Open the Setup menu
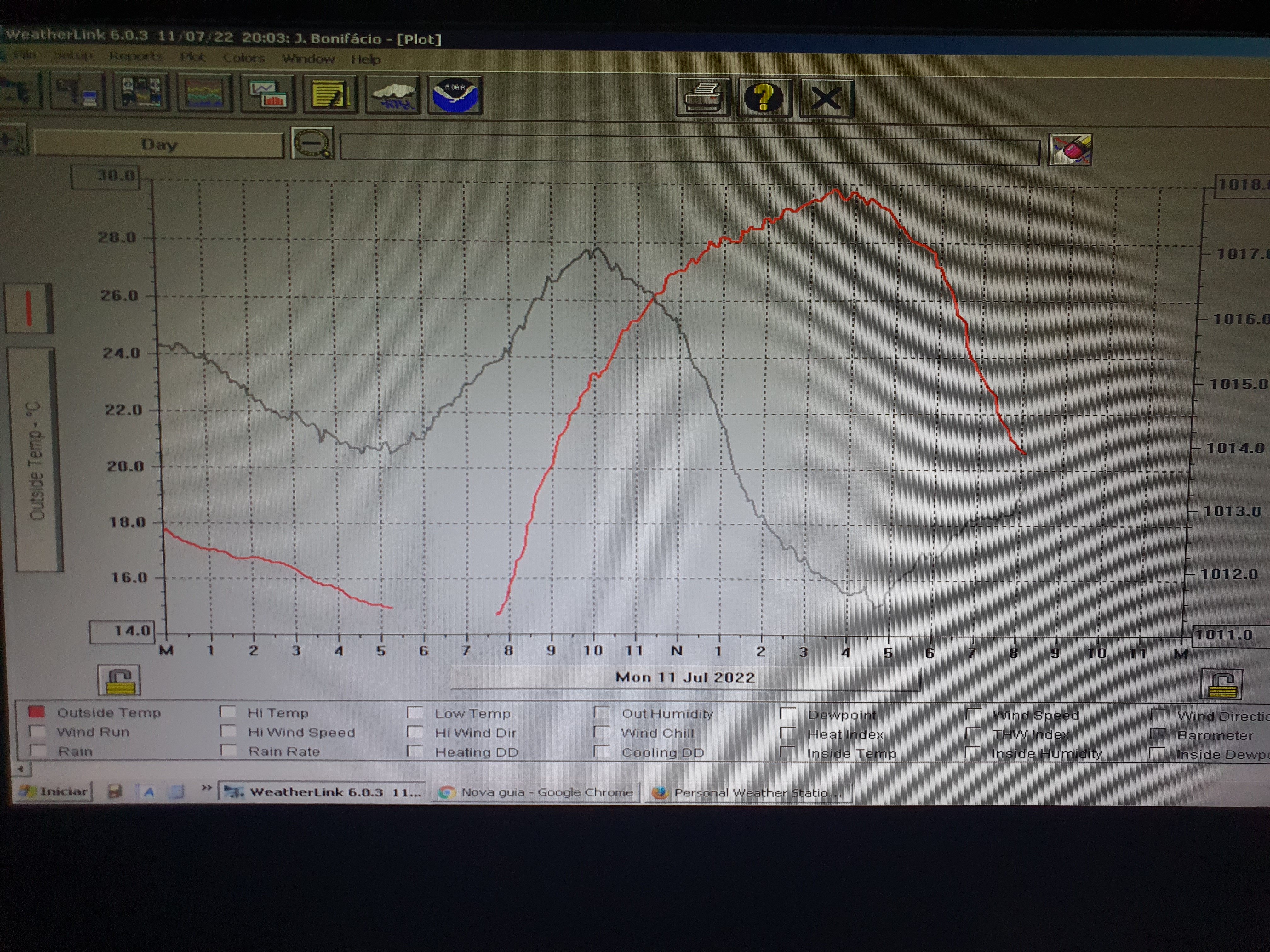This screenshot has width=1270, height=952. (x=73, y=56)
